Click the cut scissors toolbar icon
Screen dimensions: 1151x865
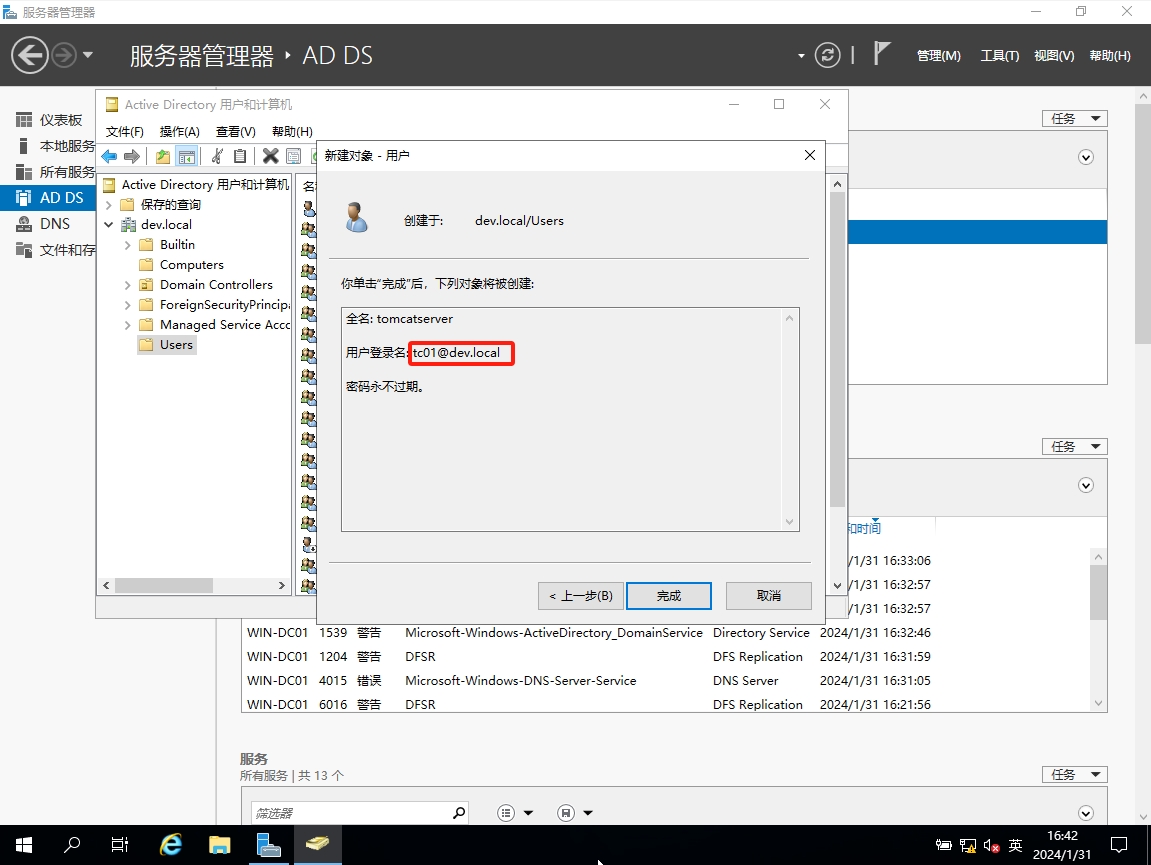tap(216, 156)
